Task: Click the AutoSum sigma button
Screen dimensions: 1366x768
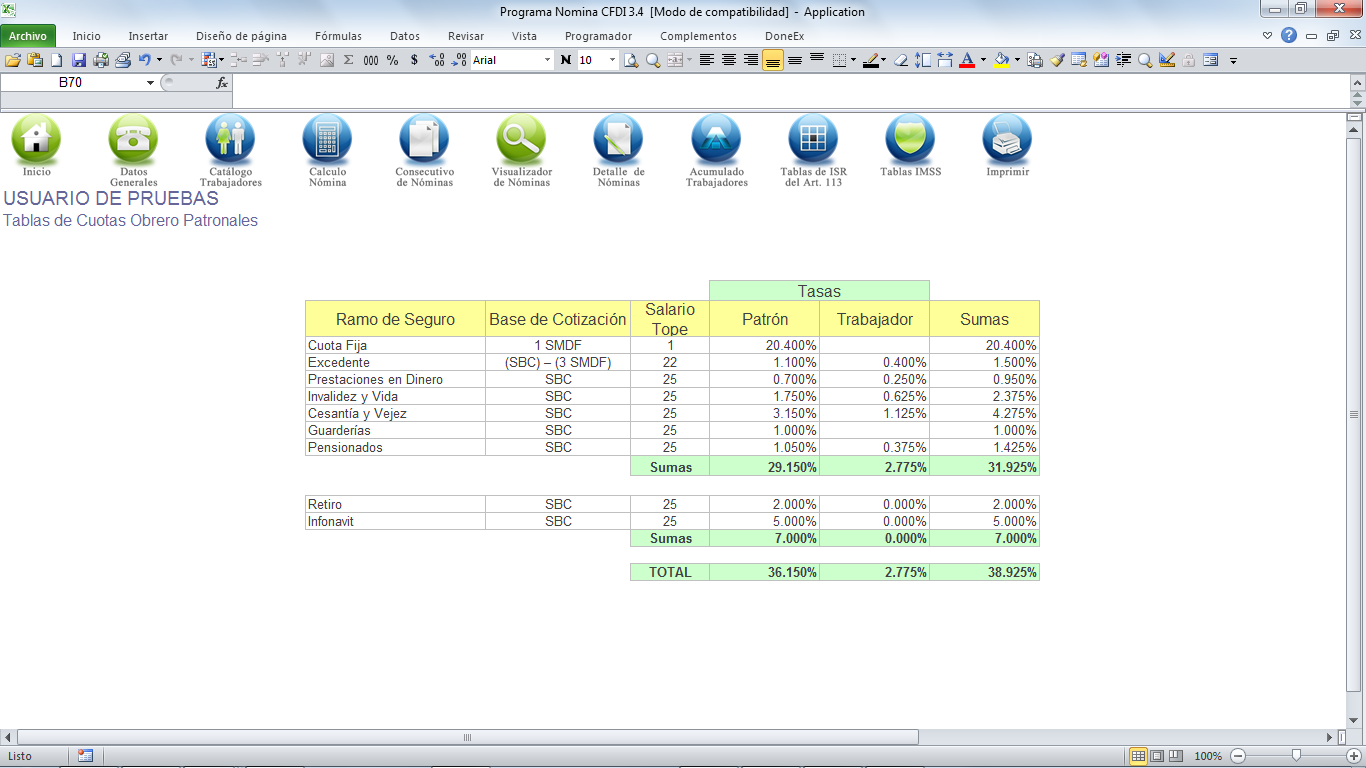Action: pyautogui.click(x=349, y=60)
